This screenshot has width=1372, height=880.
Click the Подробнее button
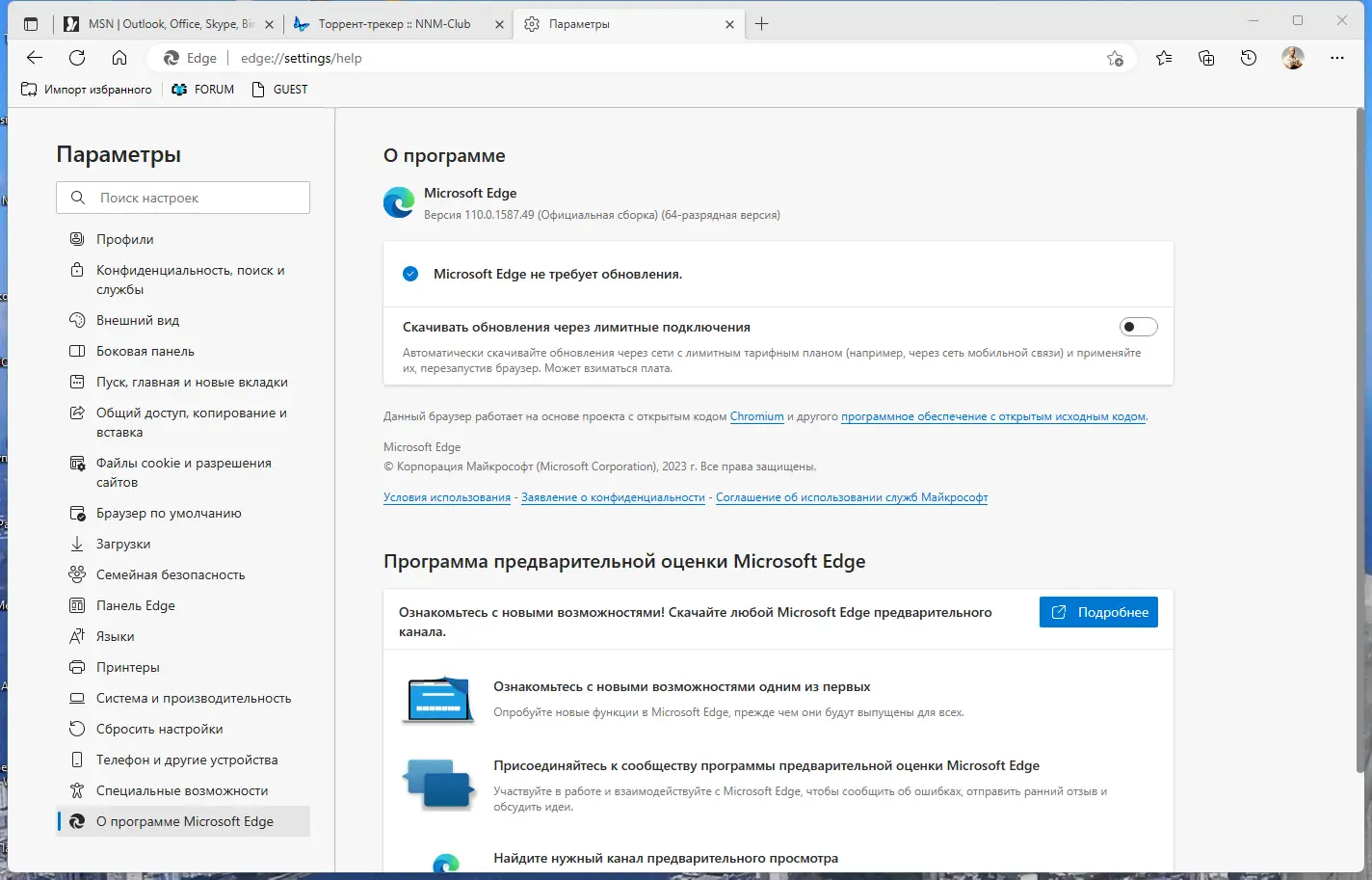tap(1098, 612)
